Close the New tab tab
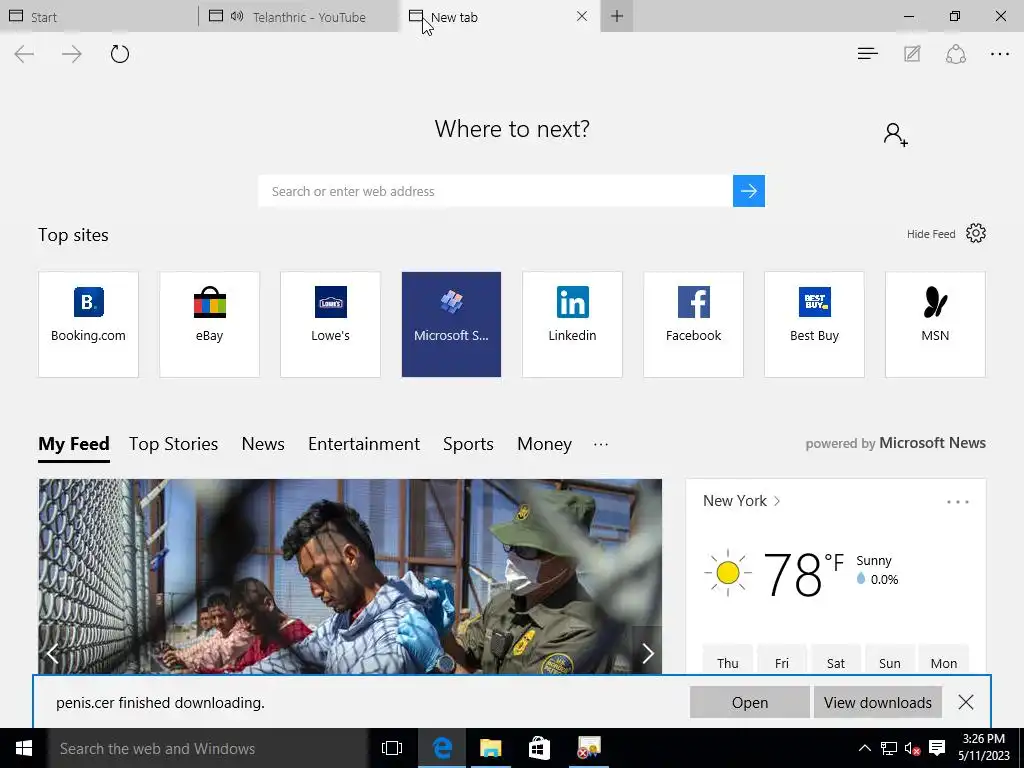The width and height of the screenshot is (1024, 768). [x=582, y=16]
